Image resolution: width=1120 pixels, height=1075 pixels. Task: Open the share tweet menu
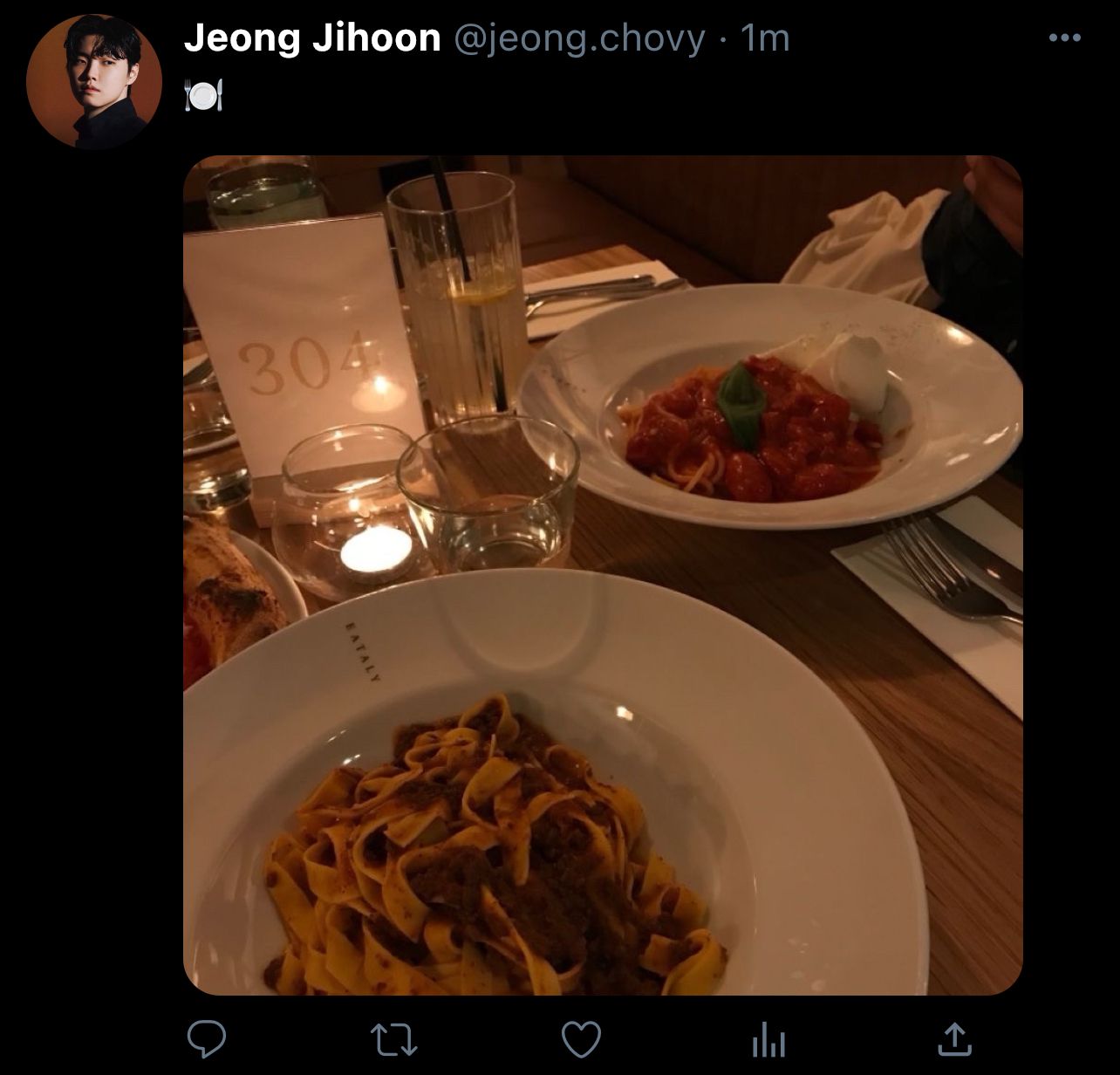coord(954,1038)
